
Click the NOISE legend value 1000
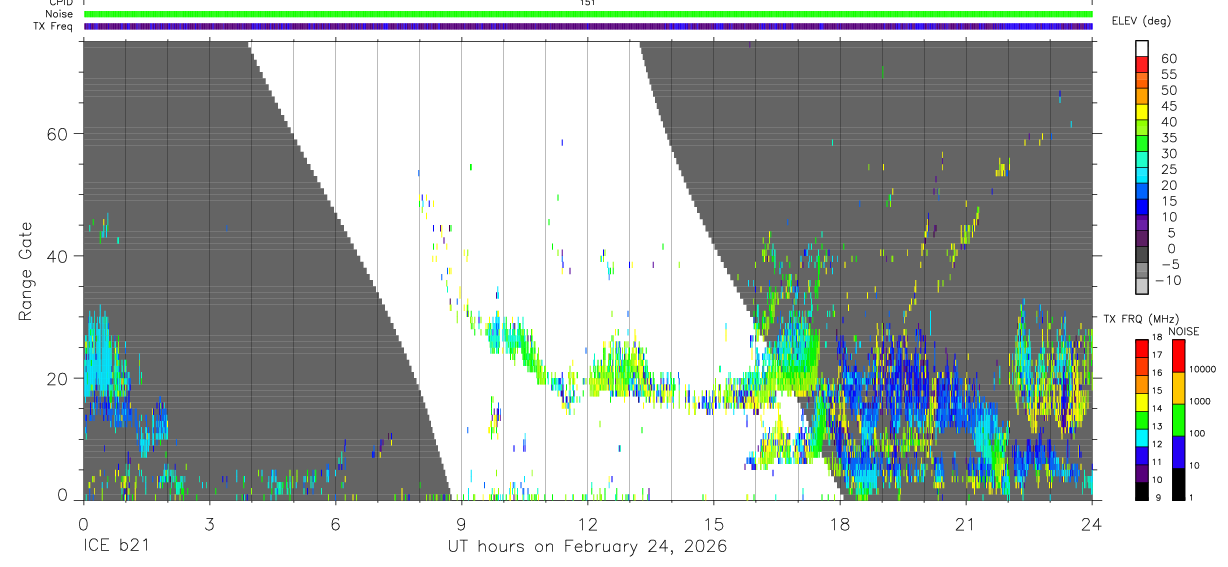pos(1199,402)
